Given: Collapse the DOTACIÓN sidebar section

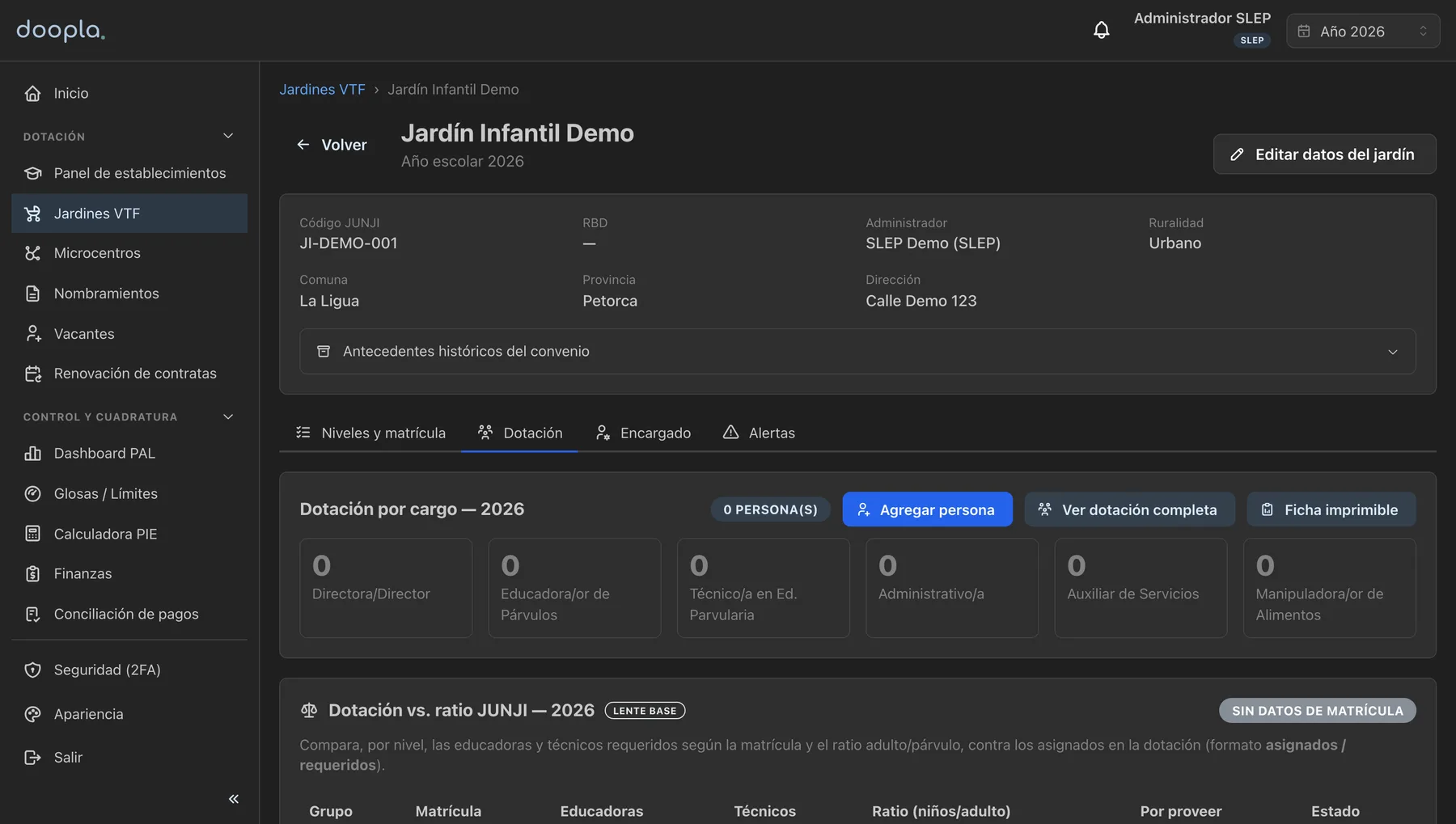Looking at the screenshot, I should (x=228, y=136).
